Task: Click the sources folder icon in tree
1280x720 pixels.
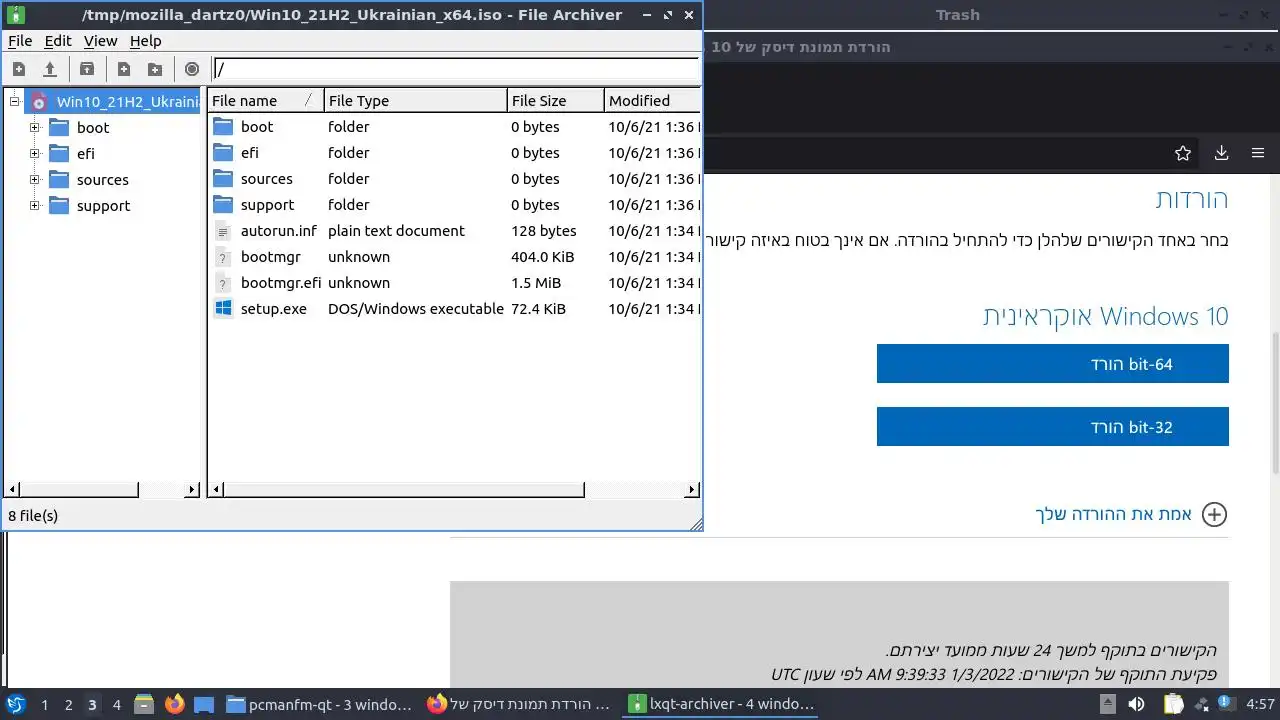Action: point(59,180)
